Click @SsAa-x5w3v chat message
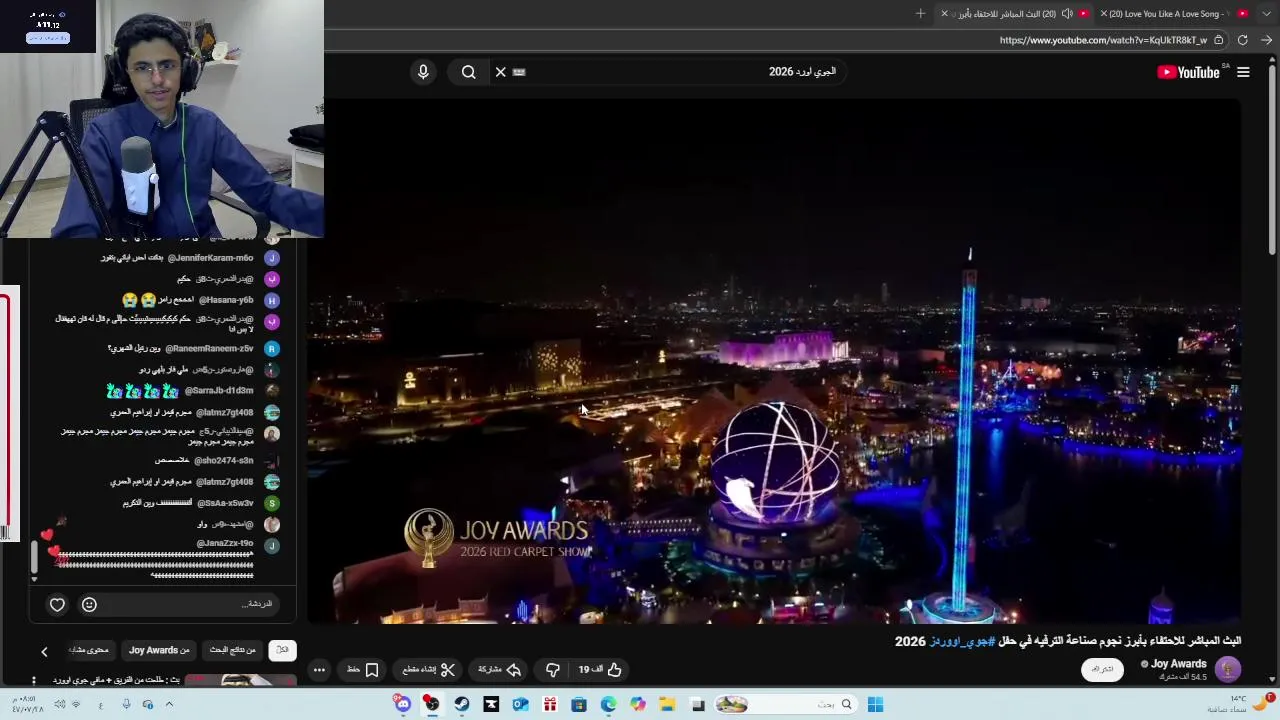The image size is (1280, 720). 188,503
